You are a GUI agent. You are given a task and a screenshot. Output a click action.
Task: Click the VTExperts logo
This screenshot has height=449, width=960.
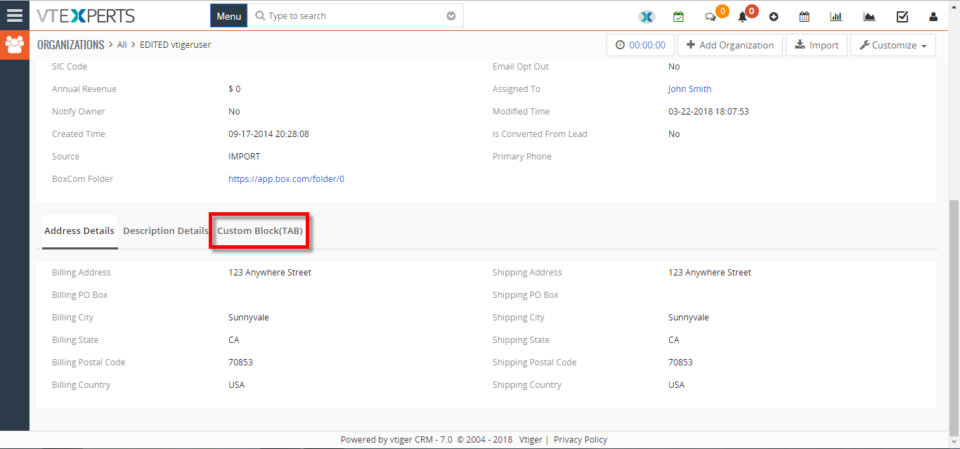(86, 16)
